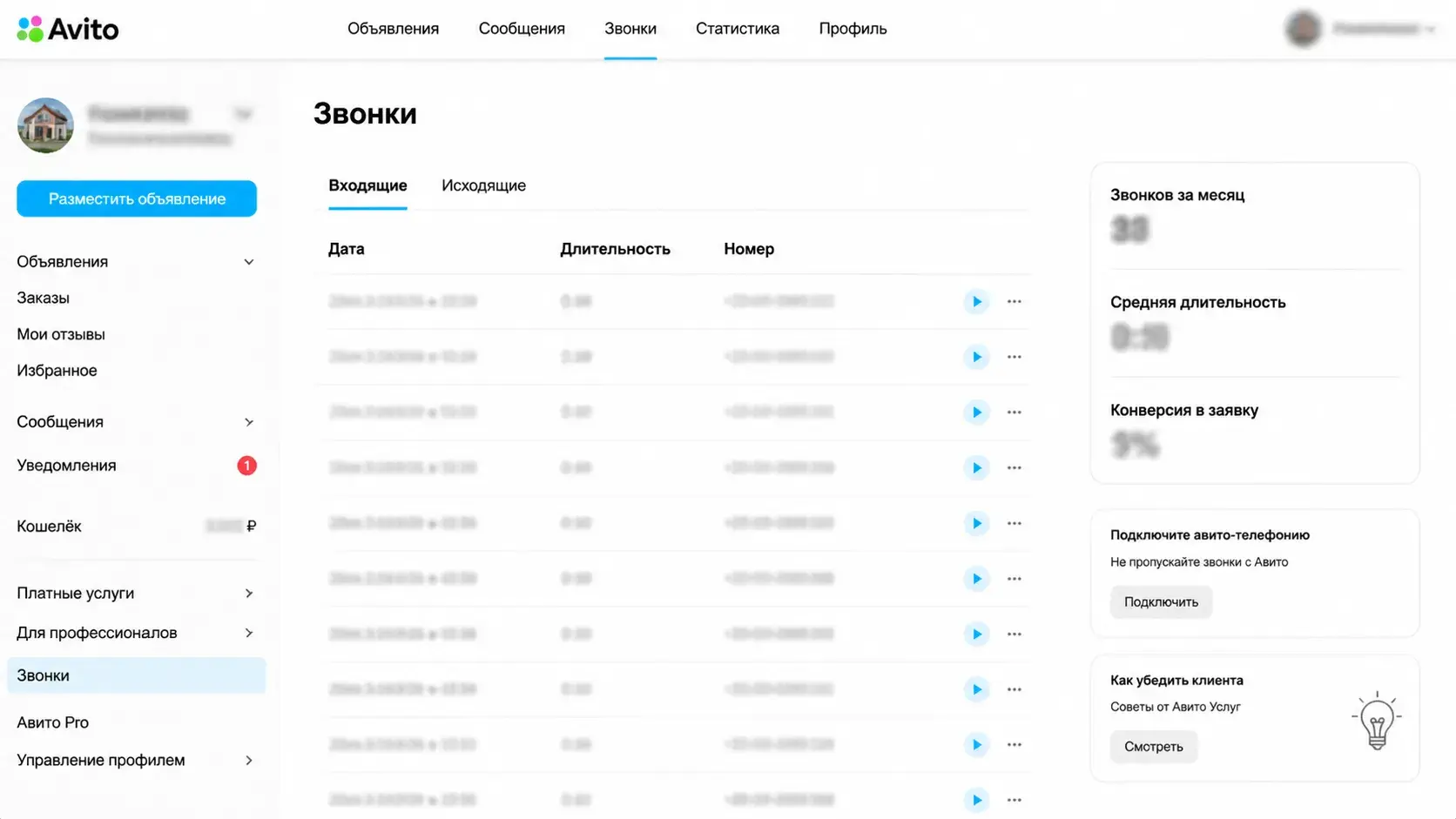Click the Номер column header
This screenshot has width=1456, height=819.
coord(749,249)
